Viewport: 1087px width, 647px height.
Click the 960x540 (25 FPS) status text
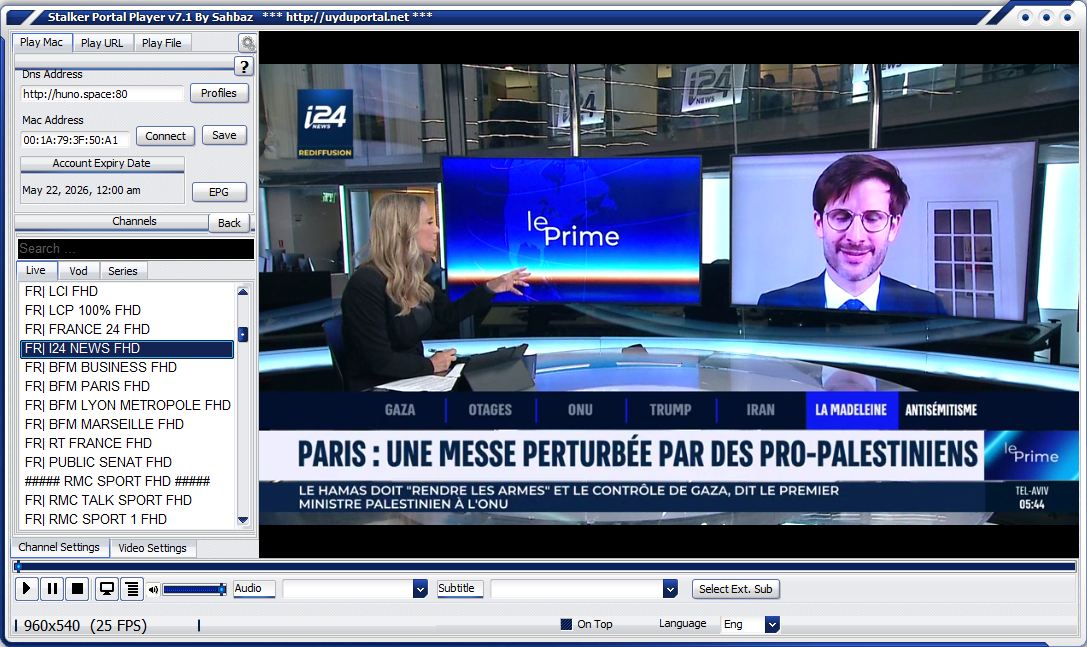tap(85, 626)
